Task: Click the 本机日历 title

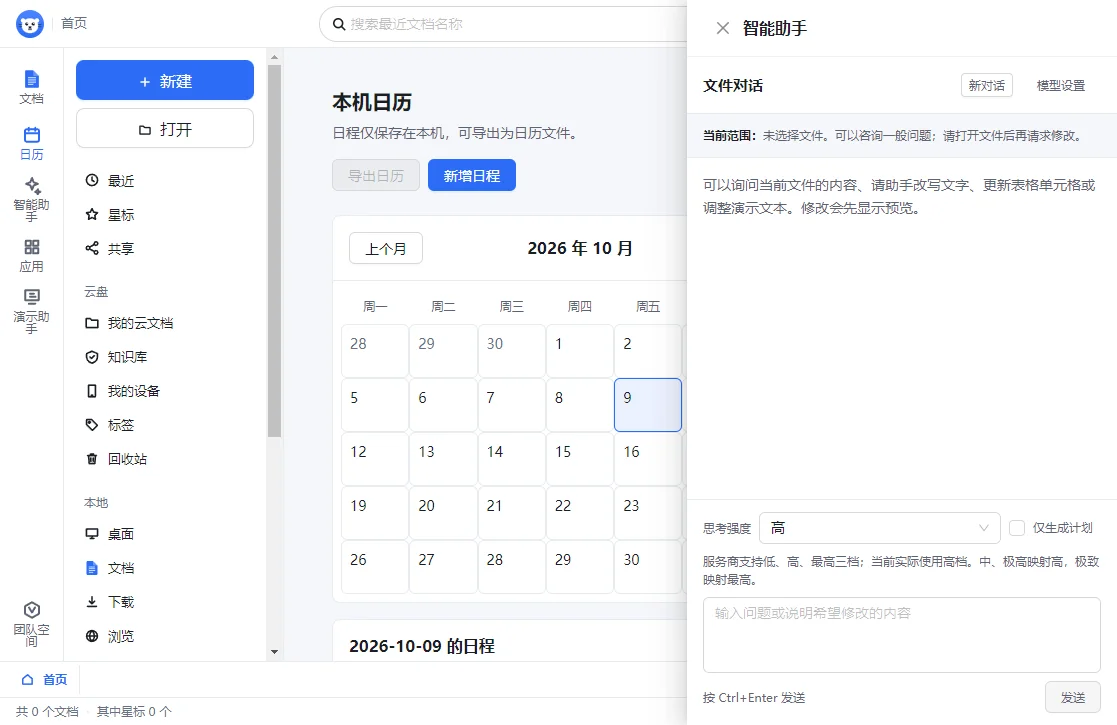Action: click(x=372, y=103)
